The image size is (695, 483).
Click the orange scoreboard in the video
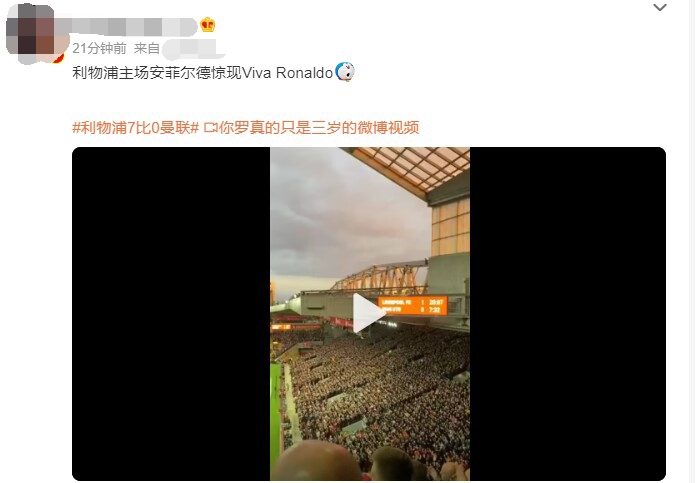pos(413,305)
